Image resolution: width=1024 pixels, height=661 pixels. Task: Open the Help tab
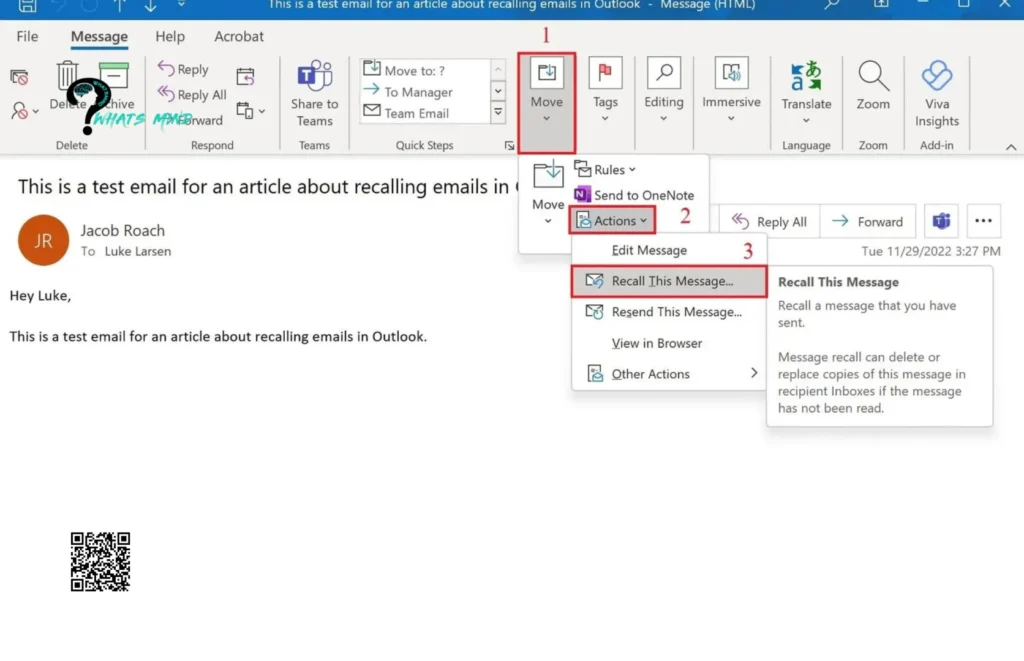click(170, 37)
